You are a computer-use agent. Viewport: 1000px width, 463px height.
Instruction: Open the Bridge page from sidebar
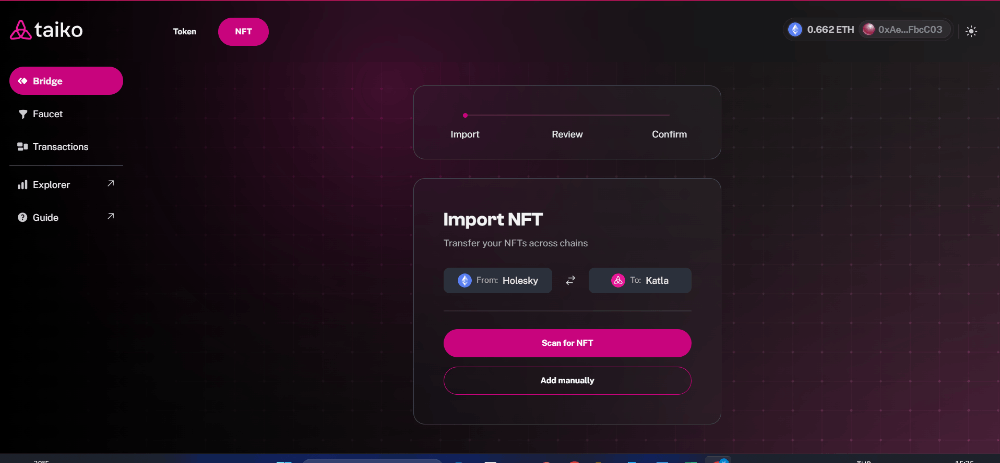66,81
